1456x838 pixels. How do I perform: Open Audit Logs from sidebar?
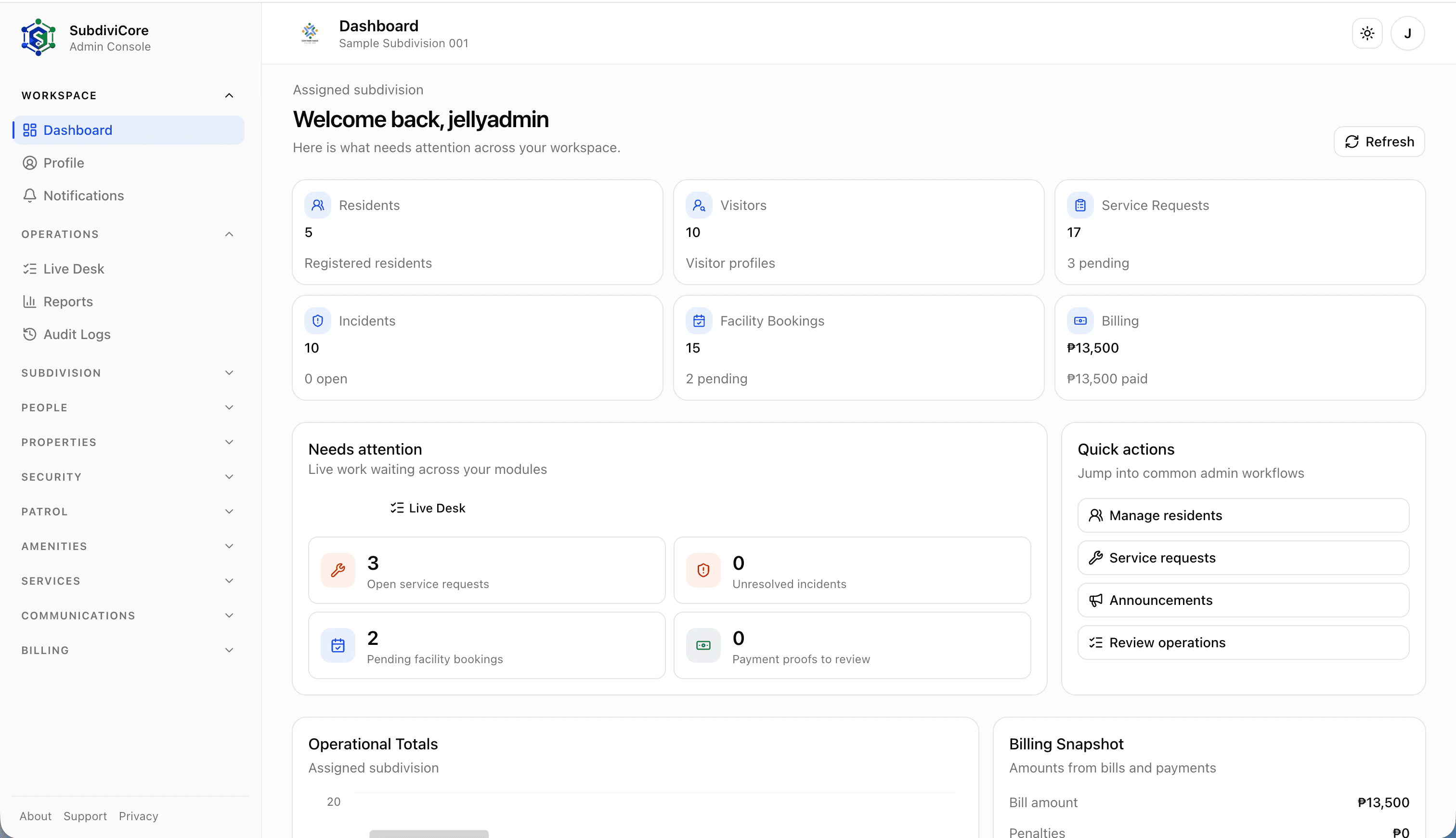tap(129, 334)
